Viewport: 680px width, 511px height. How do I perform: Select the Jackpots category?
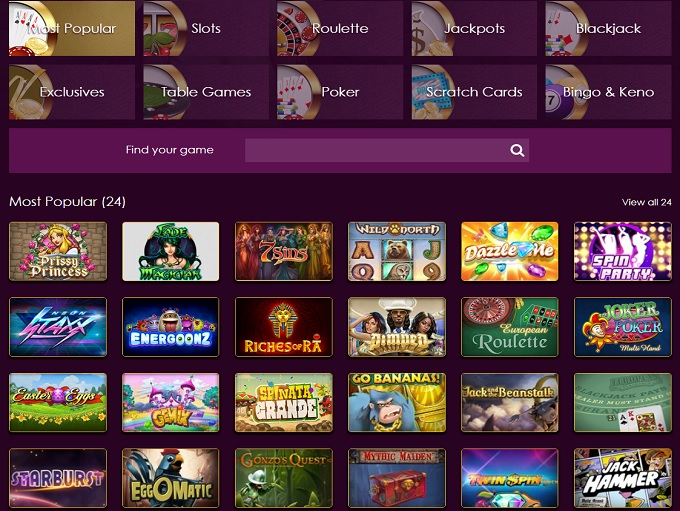(x=474, y=28)
